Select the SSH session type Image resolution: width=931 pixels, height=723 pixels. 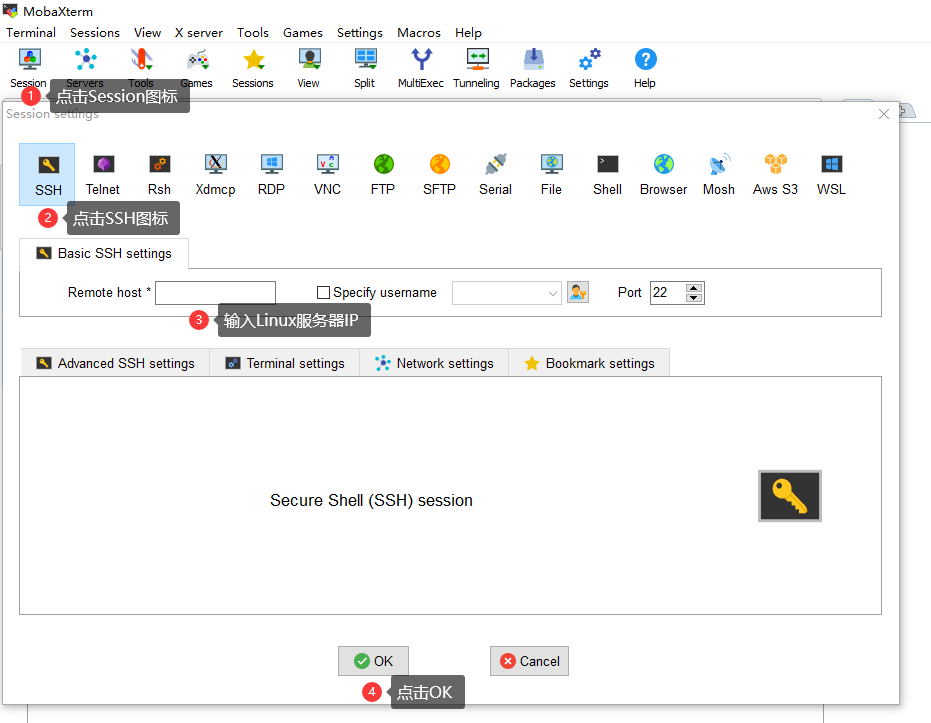tap(48, 175)
